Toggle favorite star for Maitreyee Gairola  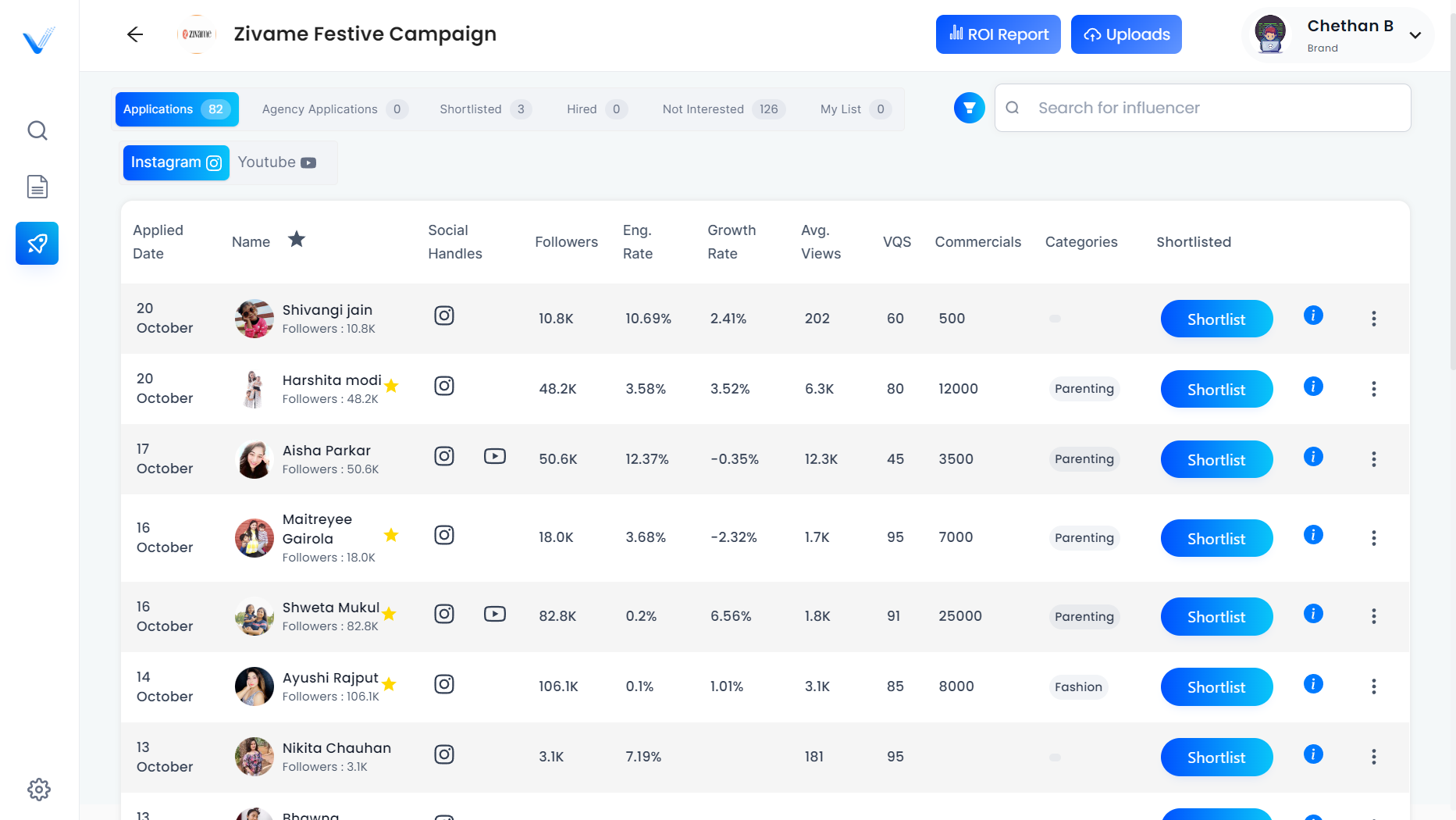click(392, 535)
